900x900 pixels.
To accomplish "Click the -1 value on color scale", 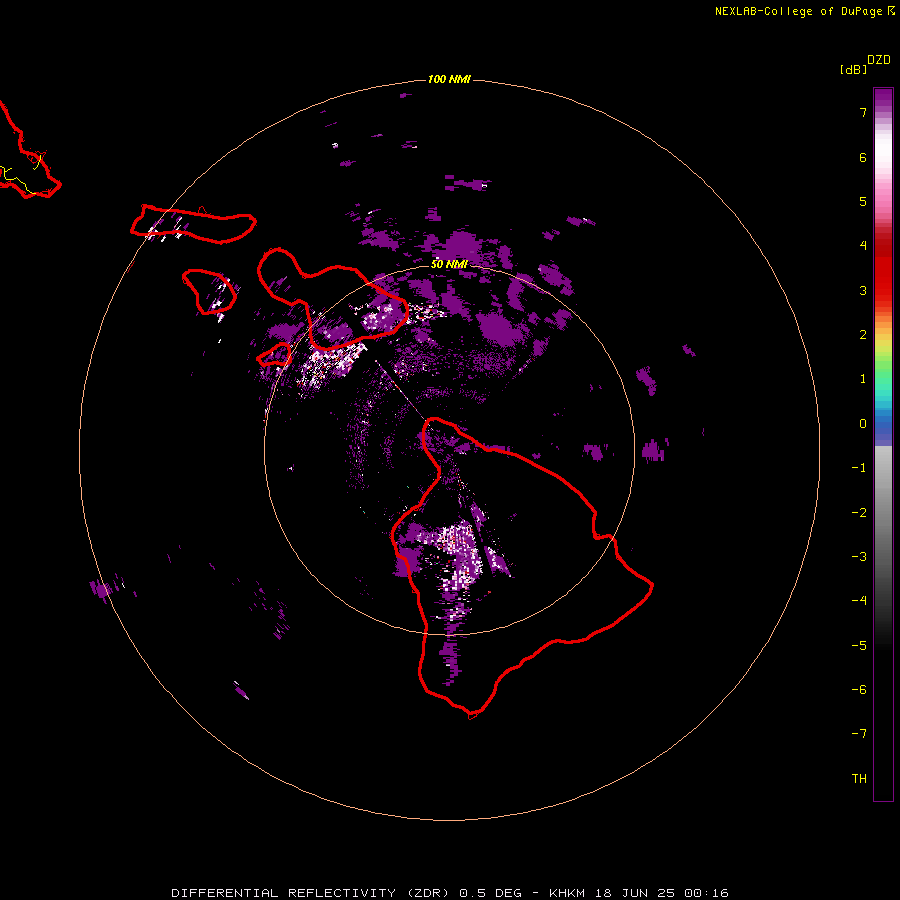I will [x=859, y=468].
